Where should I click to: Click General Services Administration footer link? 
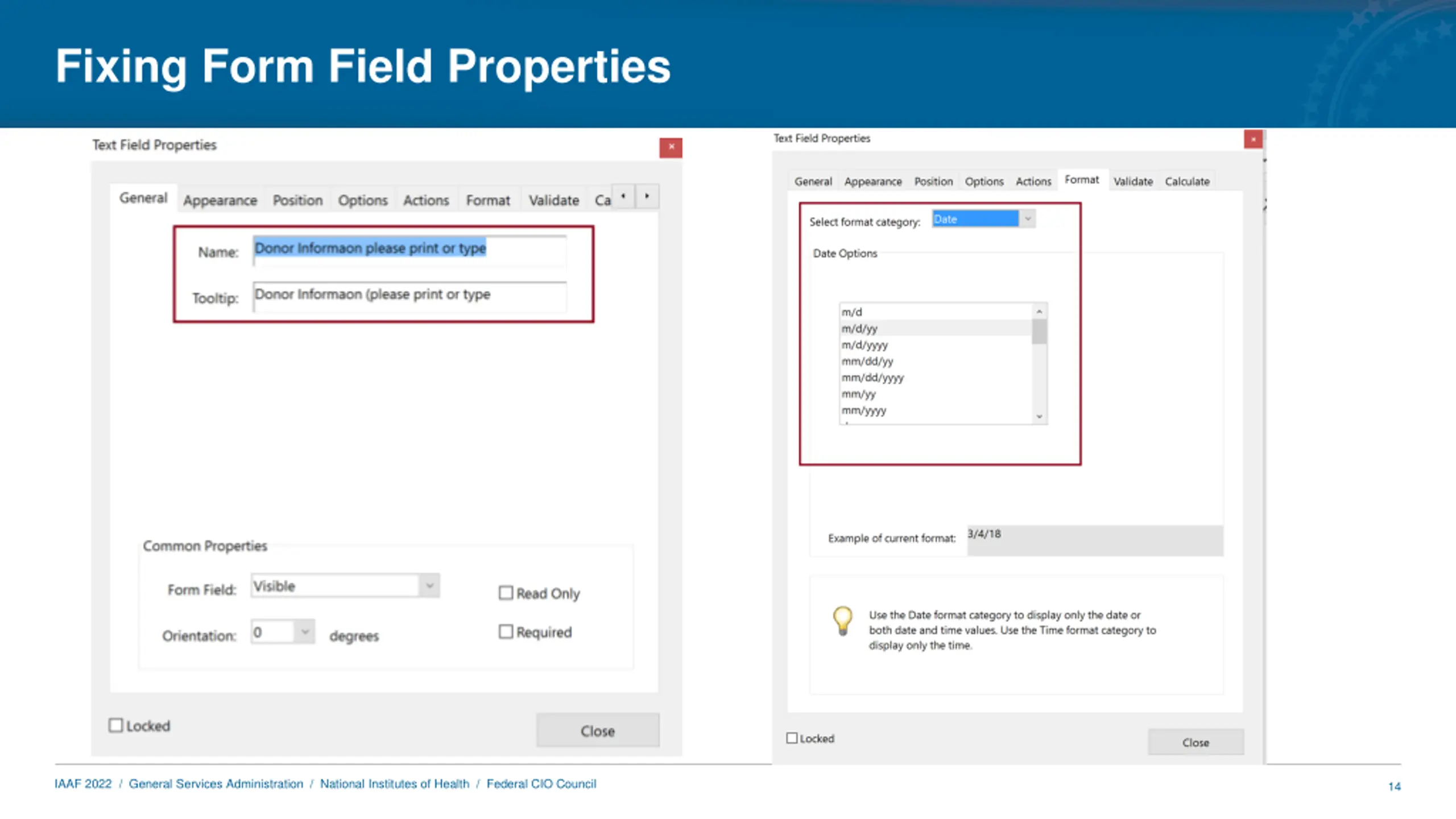pyautogui.click(x=216, y=784)
